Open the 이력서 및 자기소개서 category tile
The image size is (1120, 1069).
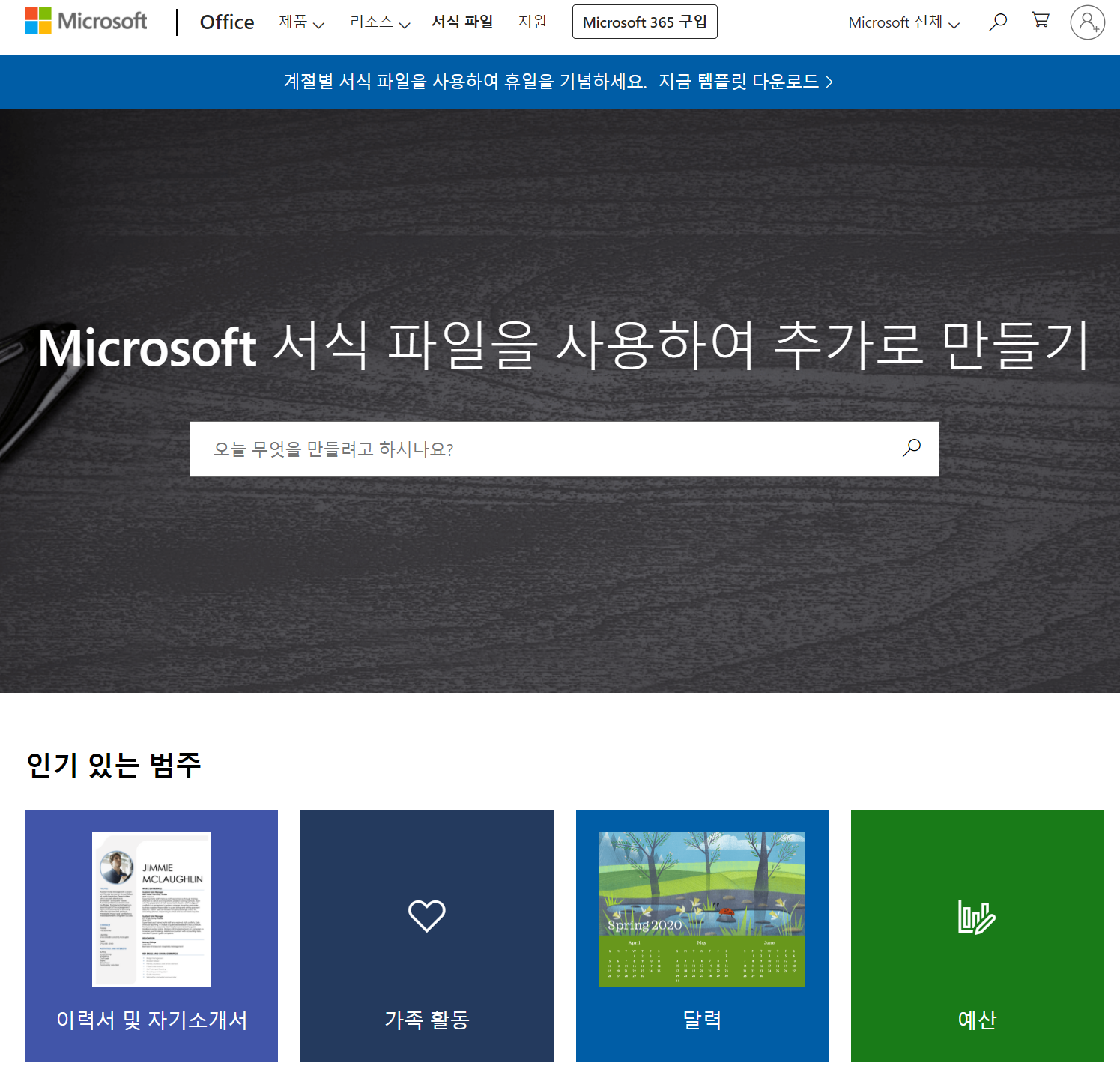[x=151, y=936]
